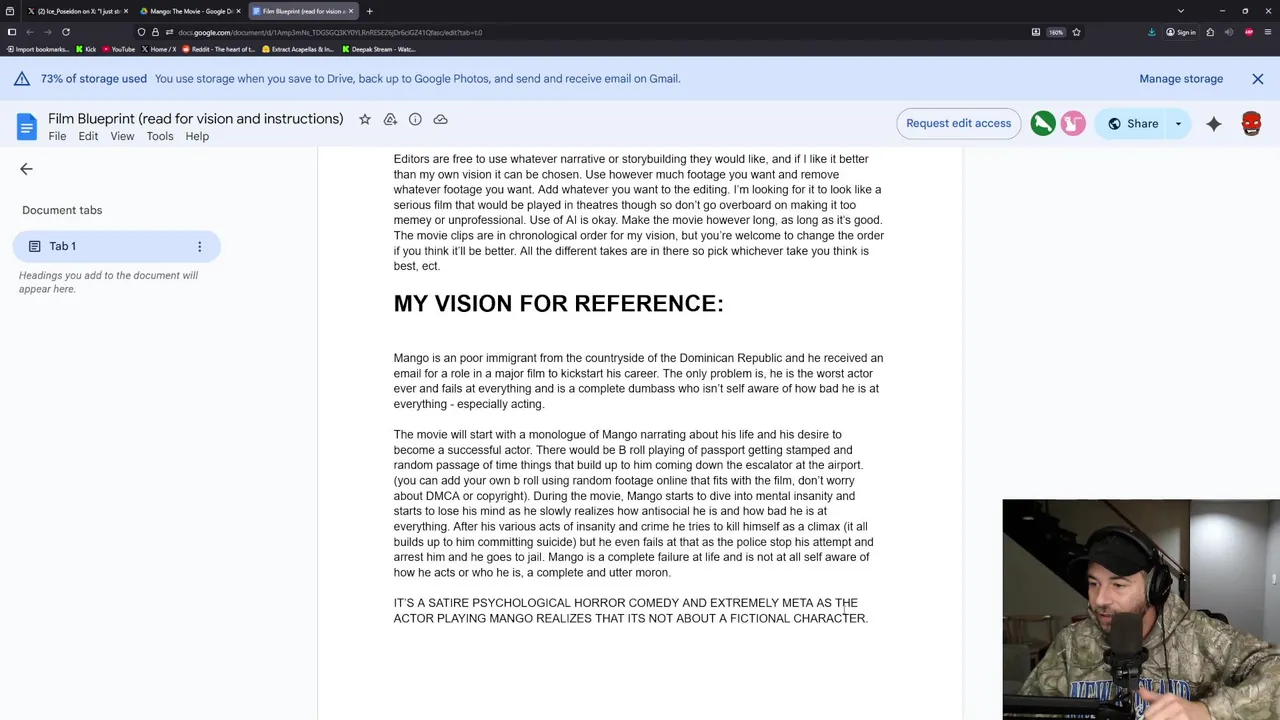The image size is (1280, 720).
Task: Open the Google Docs home icon
Action: [27, 127]
